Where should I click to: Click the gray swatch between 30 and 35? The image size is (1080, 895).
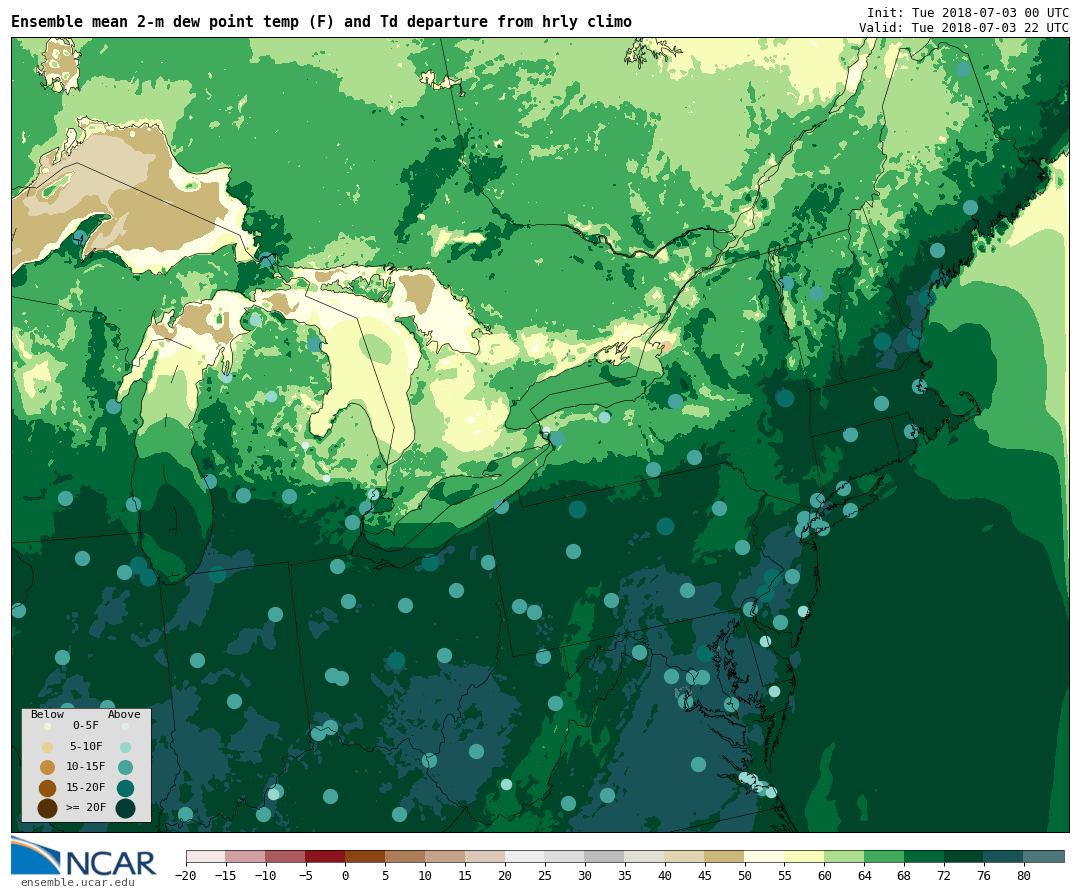[x=605, y=856]
